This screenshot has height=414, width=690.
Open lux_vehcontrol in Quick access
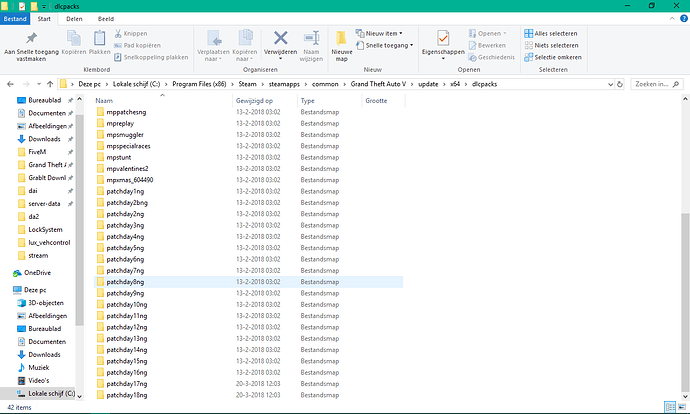pyautogui.click(x=44, y=242)
